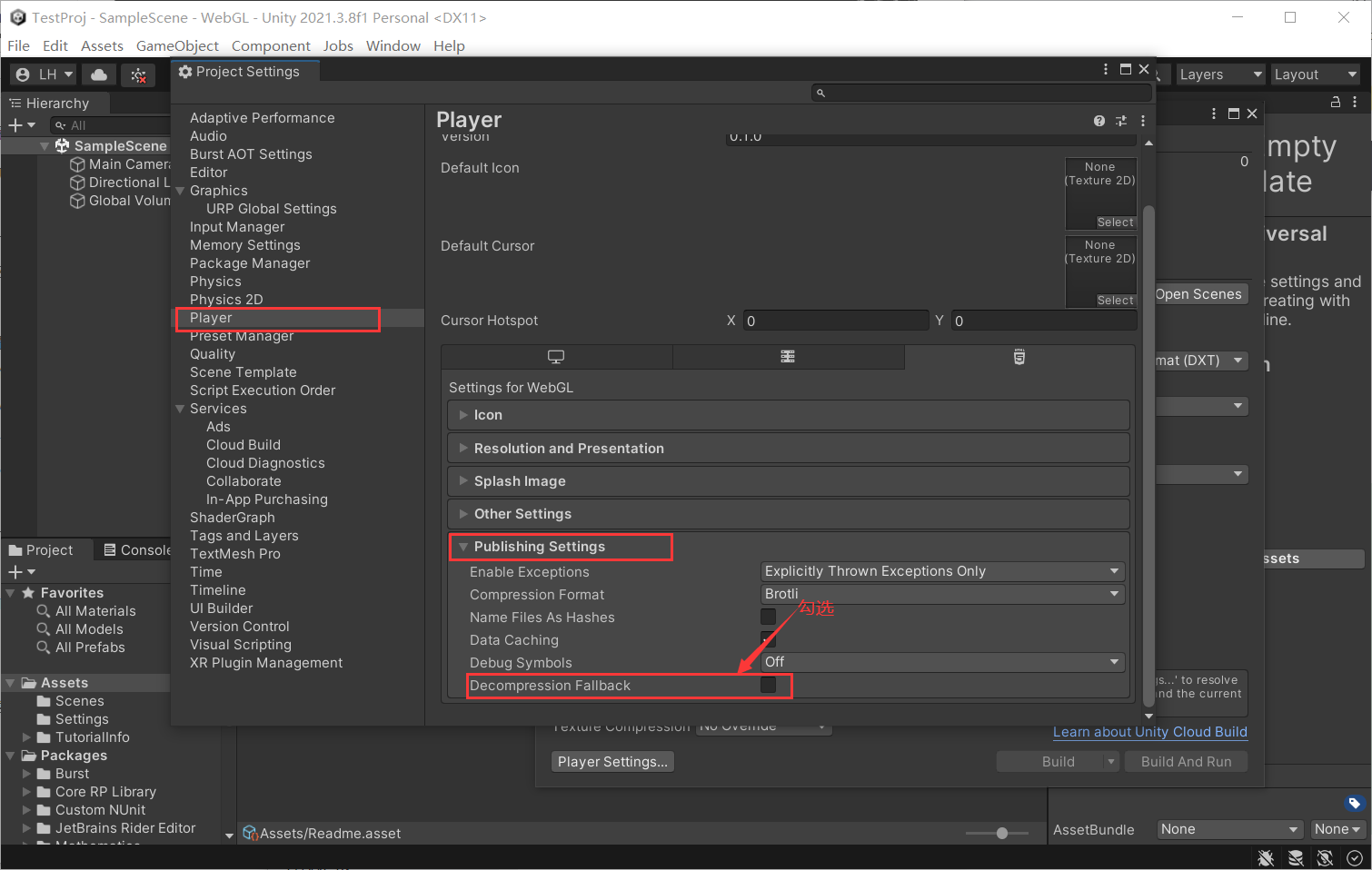Image resolution: width=1372 pixels, height=870 pixels.
Task: Click the Player Settings... button
Action: click(x=612, y=761)
